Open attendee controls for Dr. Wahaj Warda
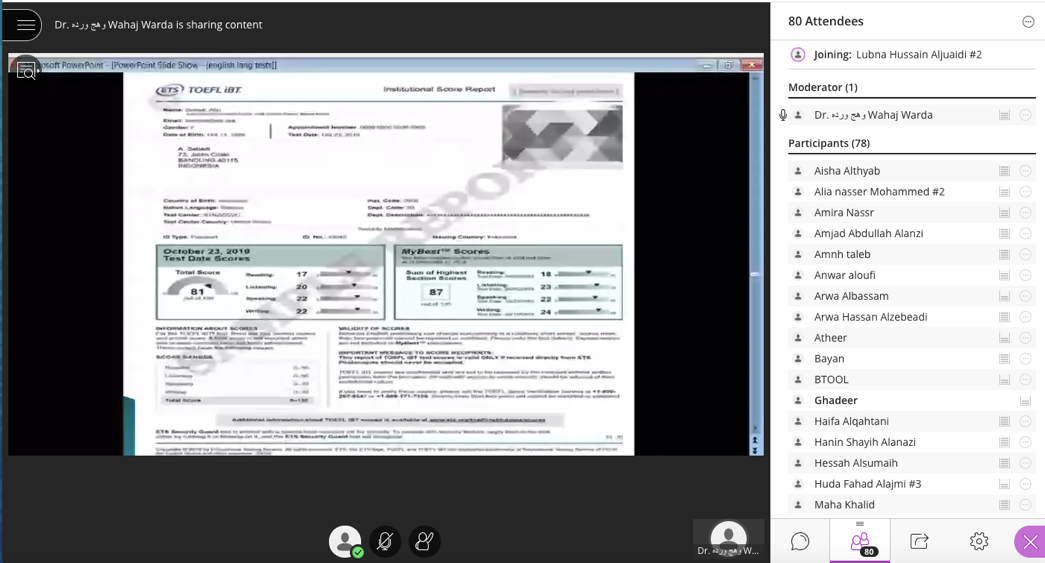1045x563 pixels. (x=1025, y=115)
